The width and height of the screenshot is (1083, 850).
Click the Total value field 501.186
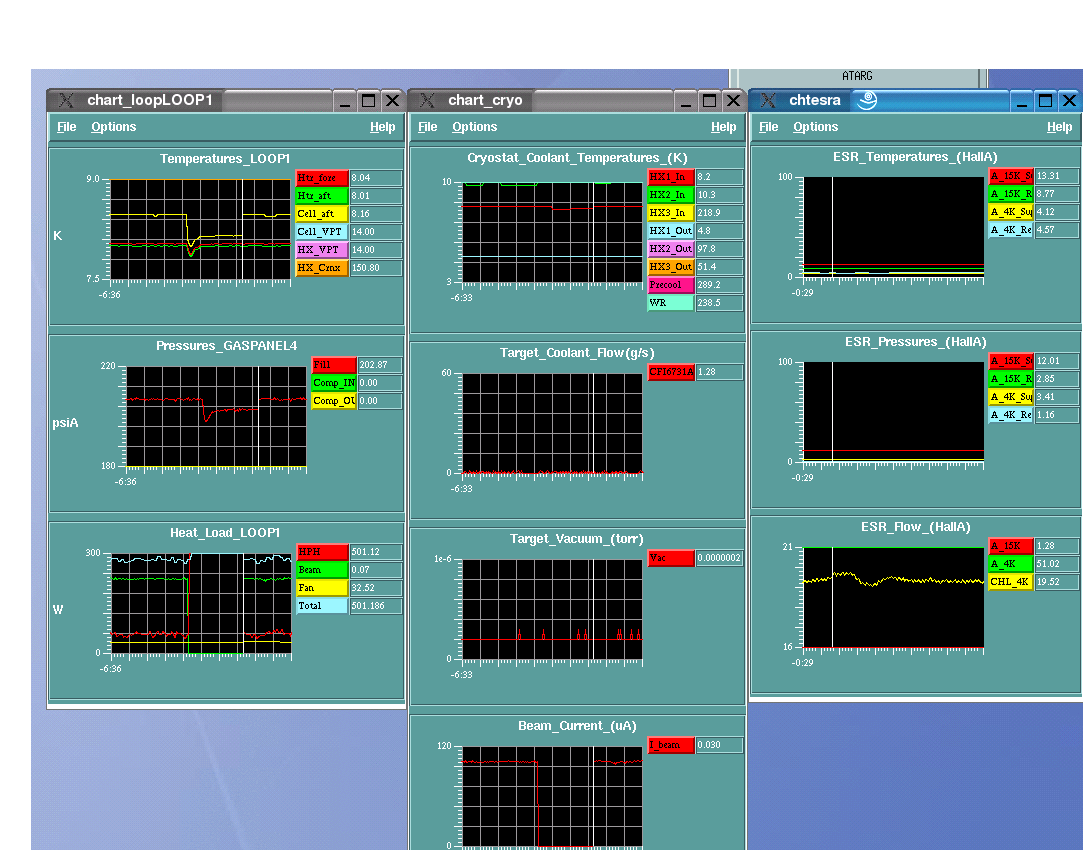click(x=376, y=606)
